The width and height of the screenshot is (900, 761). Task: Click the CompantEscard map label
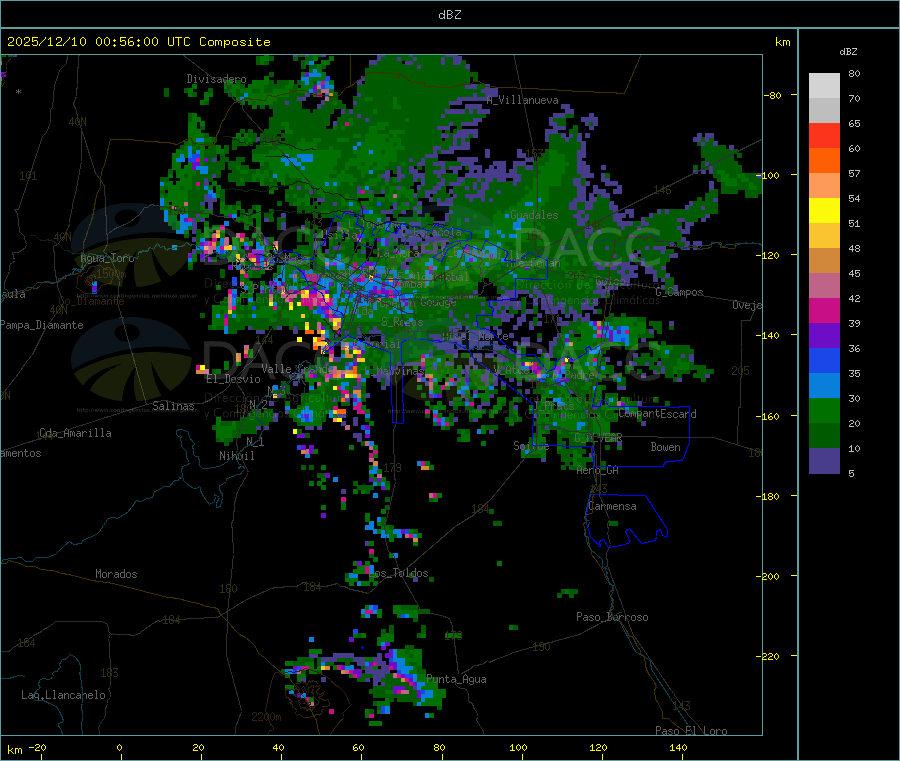click(x=658, y=414)
